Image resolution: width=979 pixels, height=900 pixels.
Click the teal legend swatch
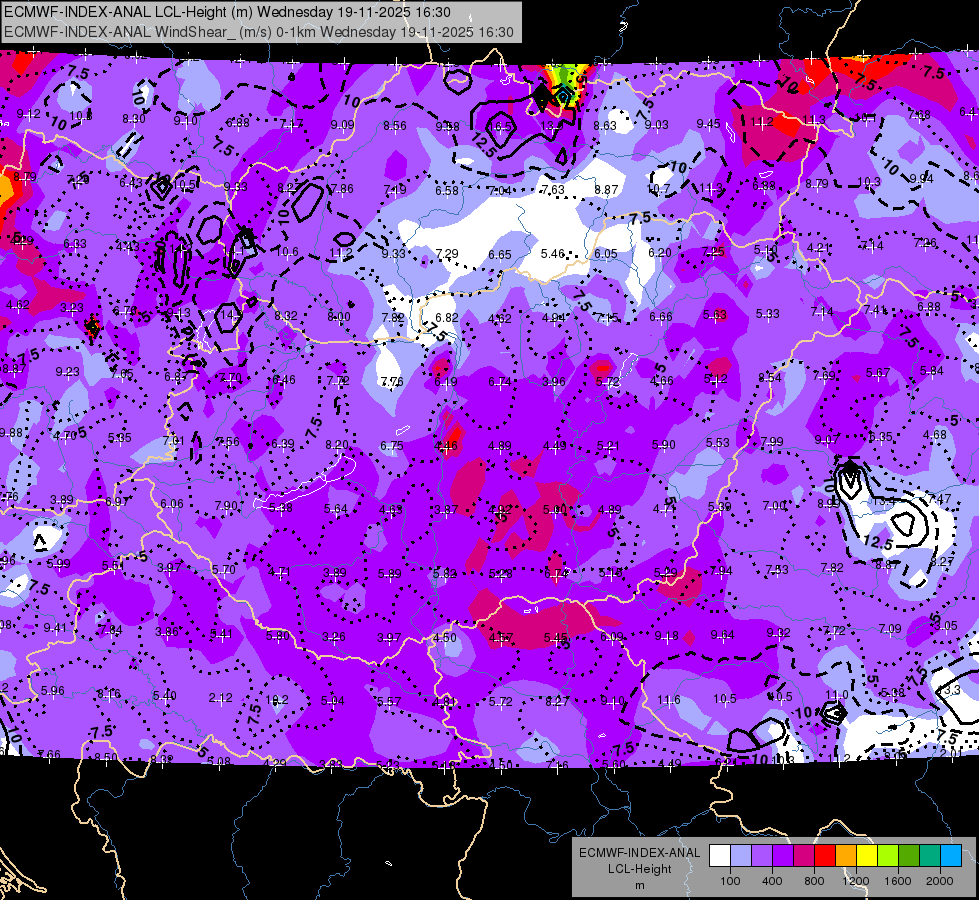pyautogui.click(x=930, y=856)
